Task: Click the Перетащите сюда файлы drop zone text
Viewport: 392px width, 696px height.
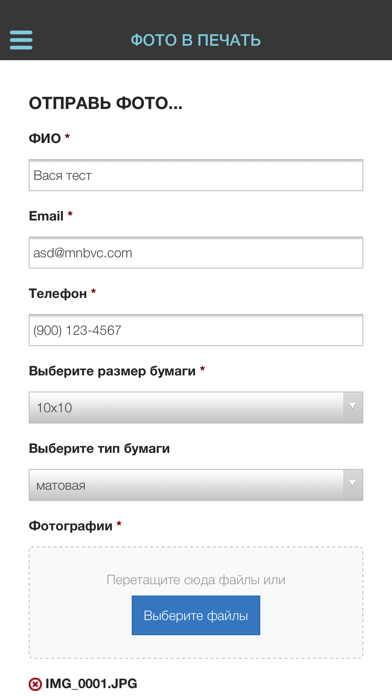Action: (x=196, y=580)
